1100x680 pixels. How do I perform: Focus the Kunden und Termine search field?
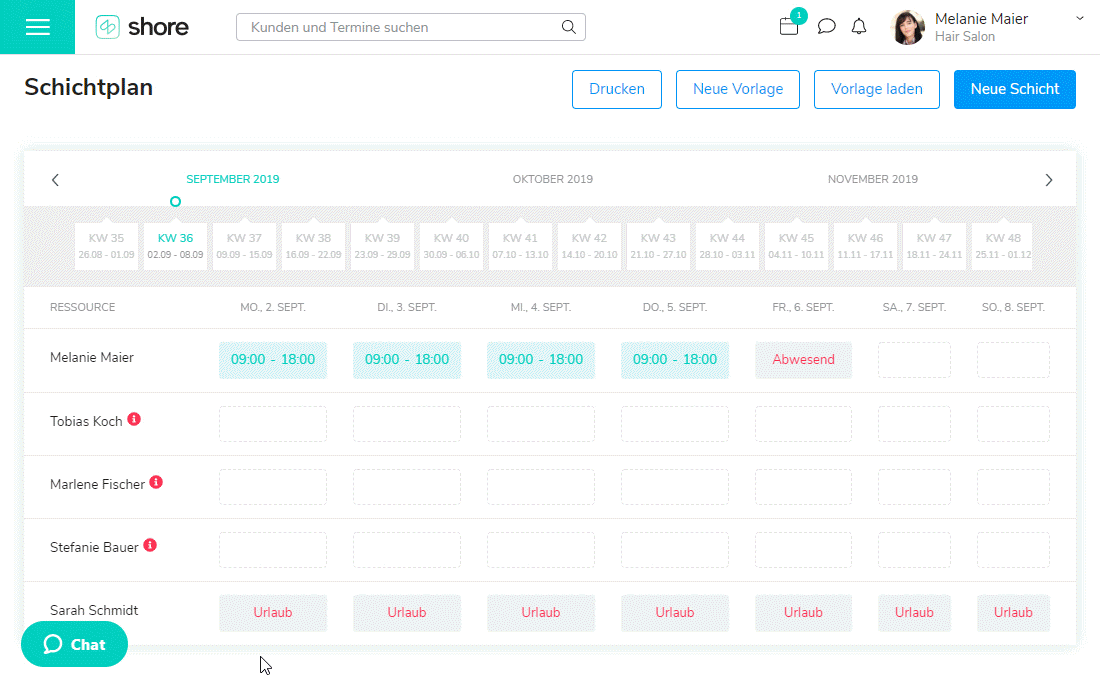tap(400, 27)
